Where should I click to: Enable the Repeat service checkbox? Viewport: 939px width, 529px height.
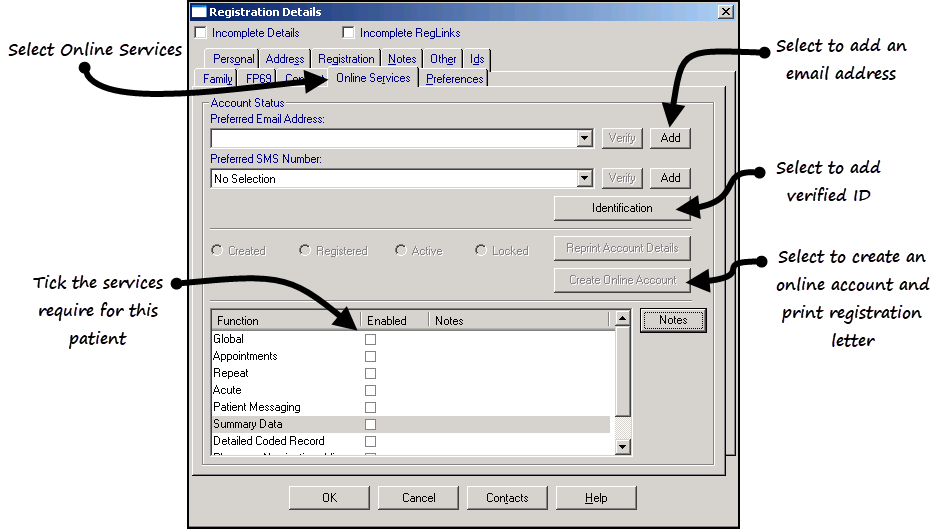(371, 373)
